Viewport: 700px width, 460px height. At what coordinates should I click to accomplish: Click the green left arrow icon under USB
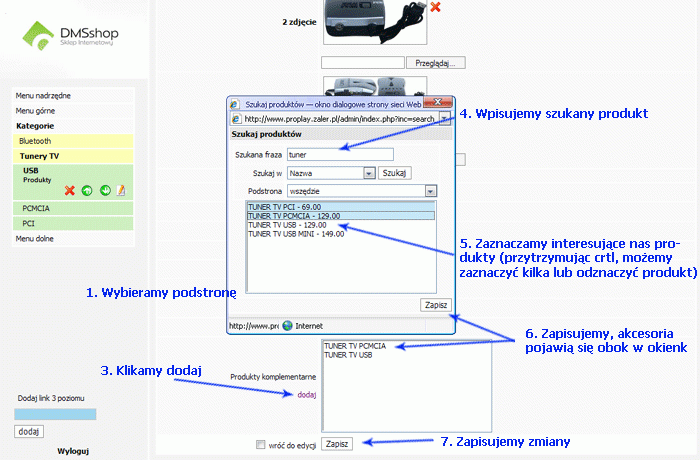(x=87, y=191)
